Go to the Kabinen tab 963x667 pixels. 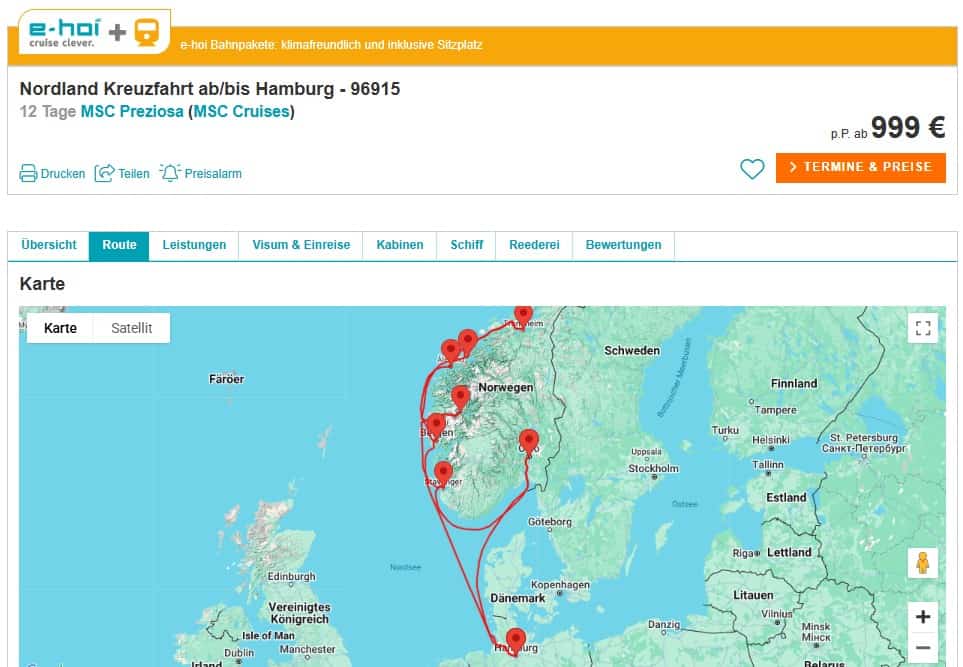click(x=400, y=245)
